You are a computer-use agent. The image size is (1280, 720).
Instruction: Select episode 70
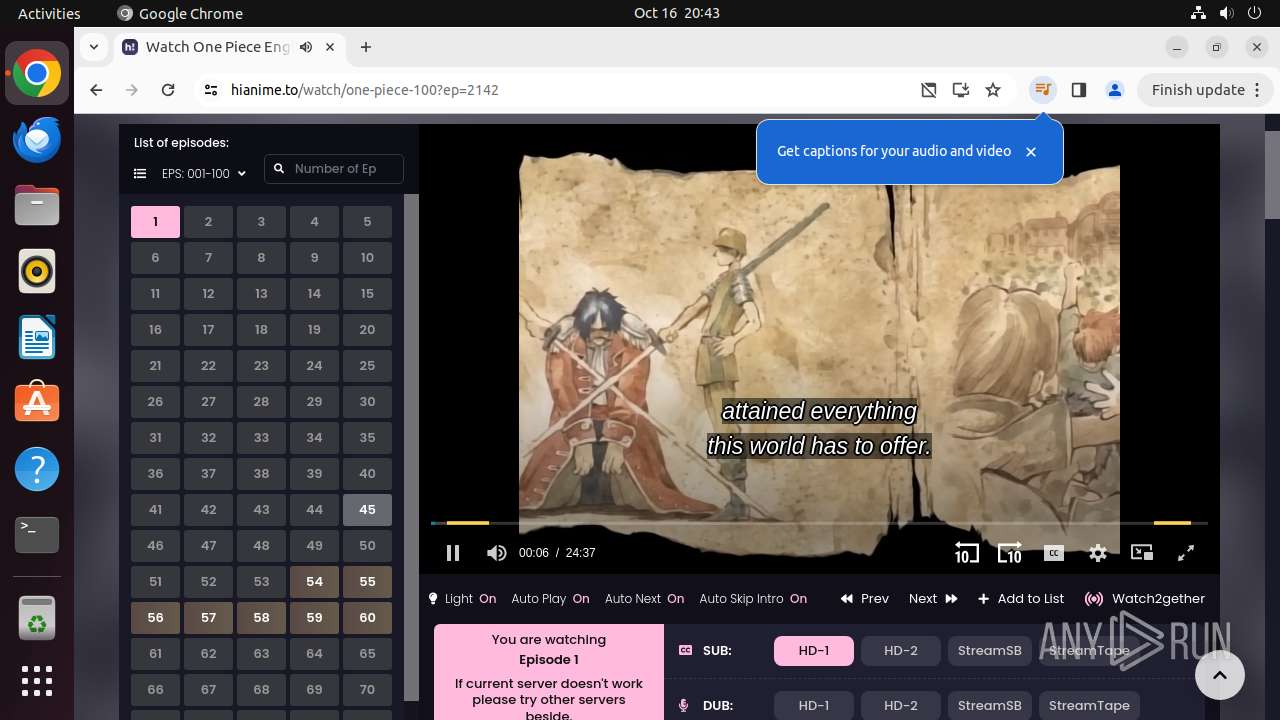(x=367, y=690)
